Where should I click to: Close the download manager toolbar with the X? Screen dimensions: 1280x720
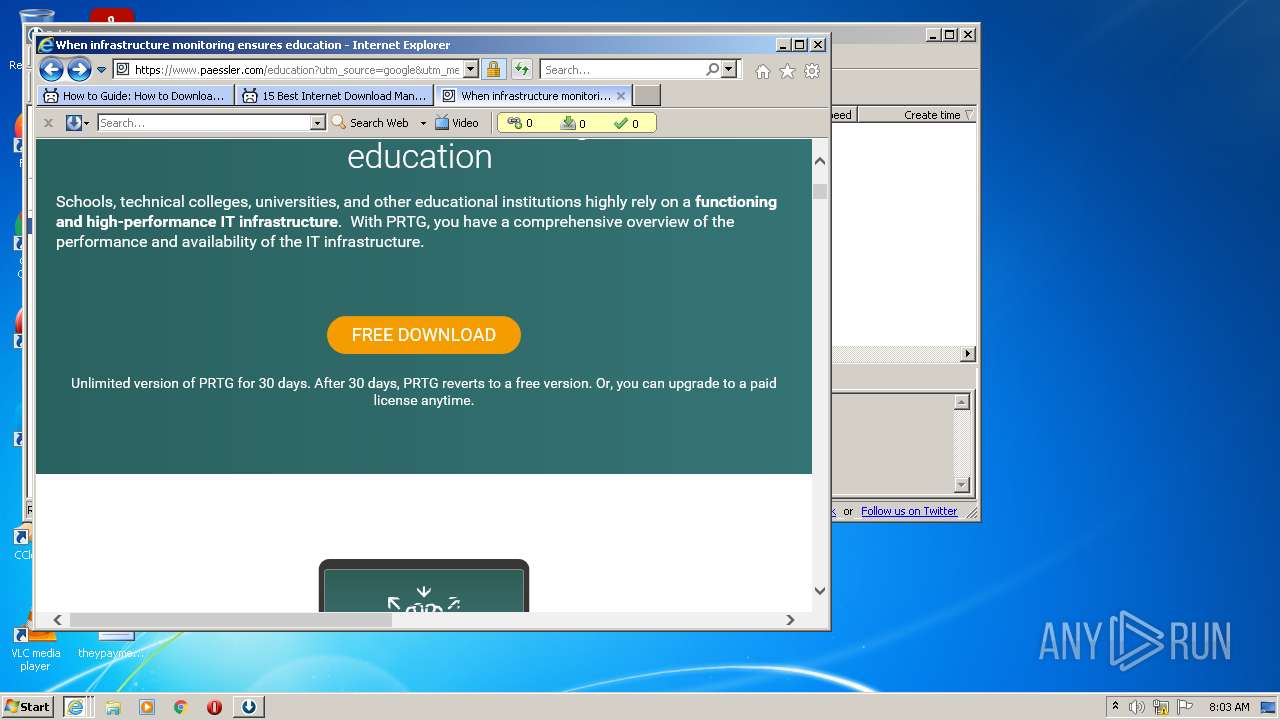coord(48,123)
